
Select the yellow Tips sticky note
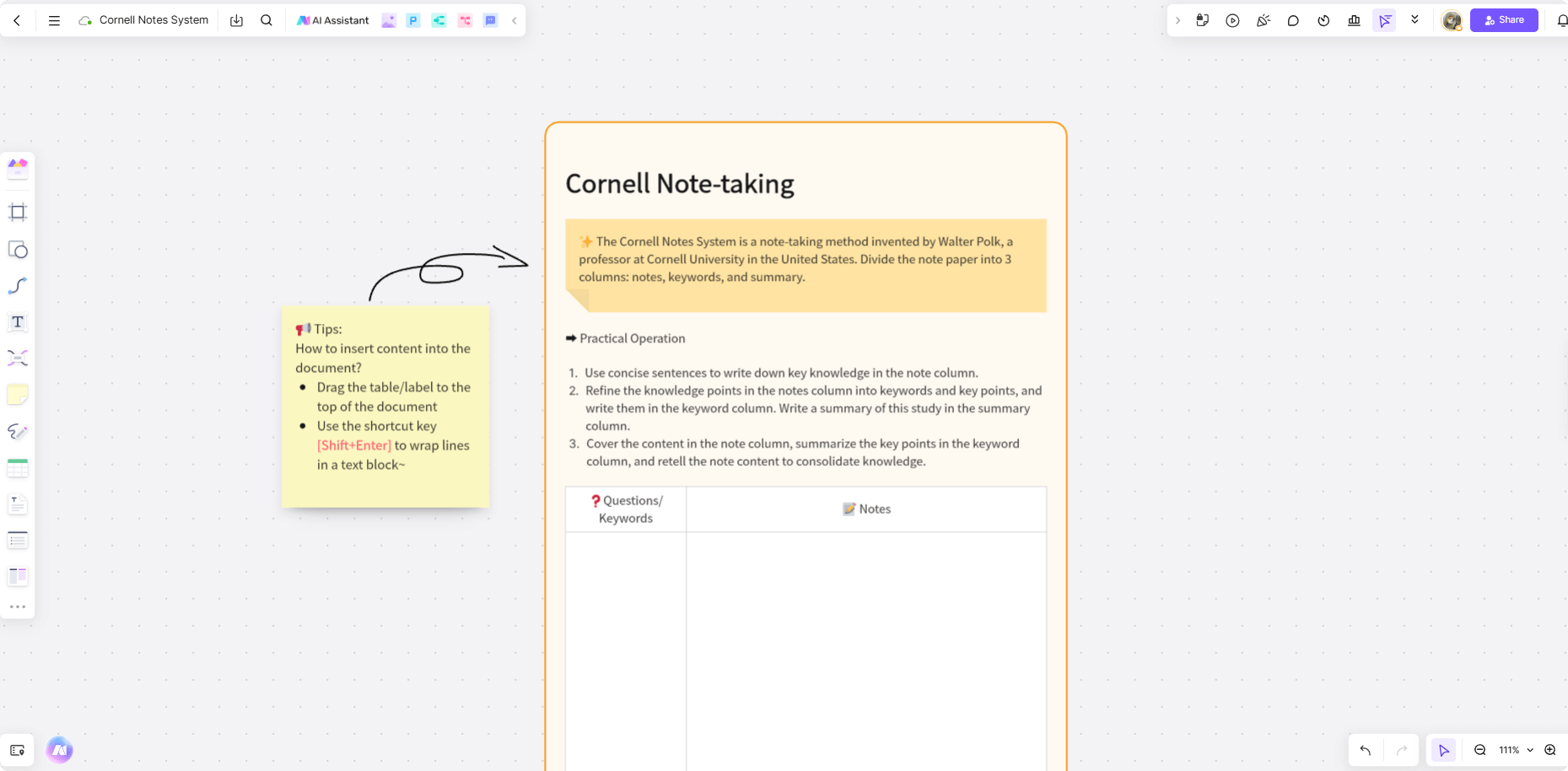pyautogui.click(x=385, y=407)
